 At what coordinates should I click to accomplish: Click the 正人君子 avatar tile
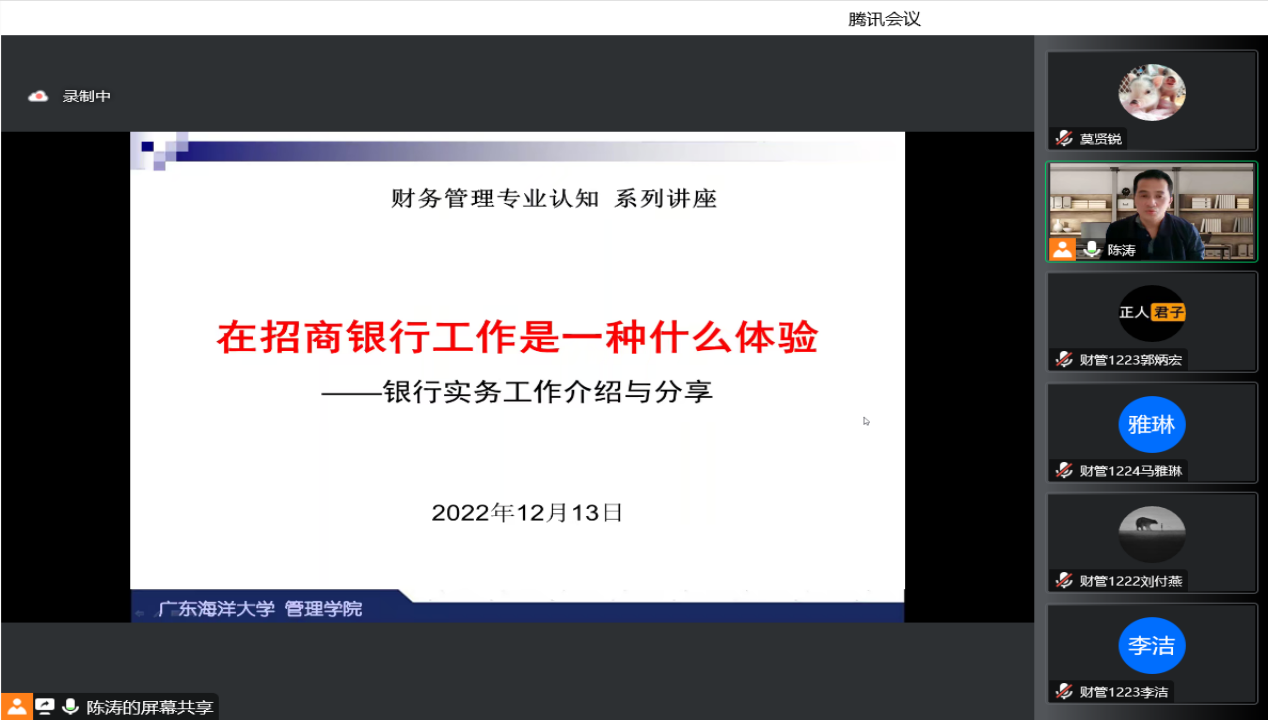click(1151, 313)
